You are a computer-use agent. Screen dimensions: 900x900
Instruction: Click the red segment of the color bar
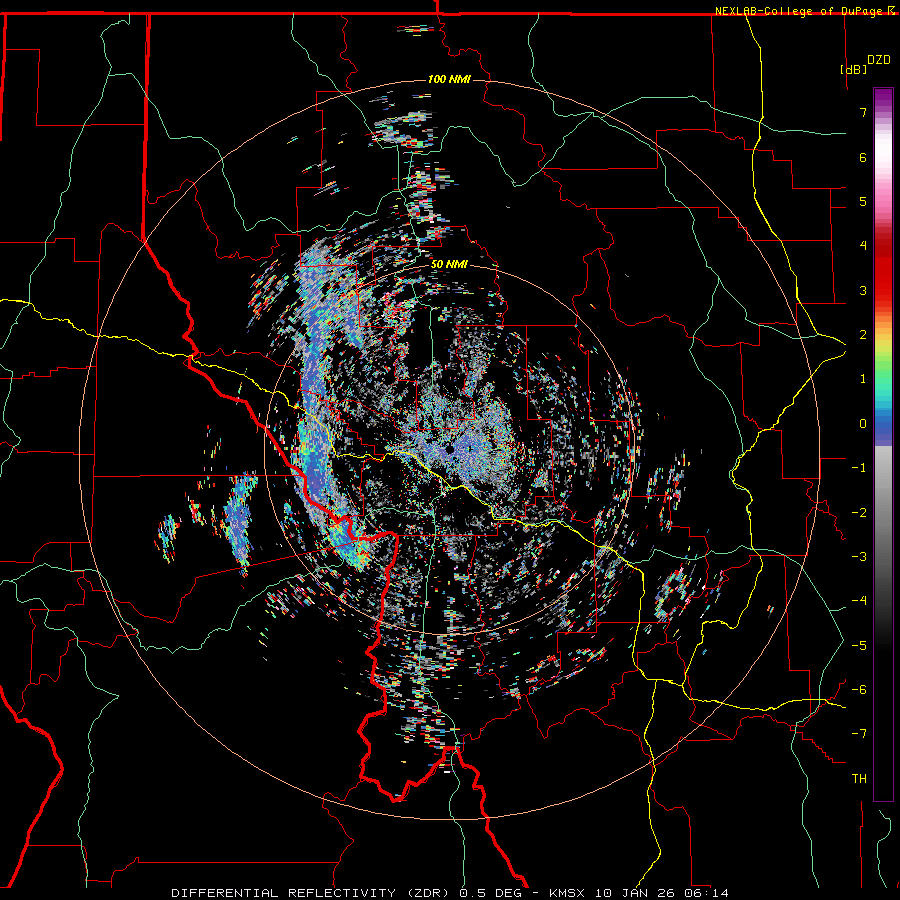coord(883,270)
